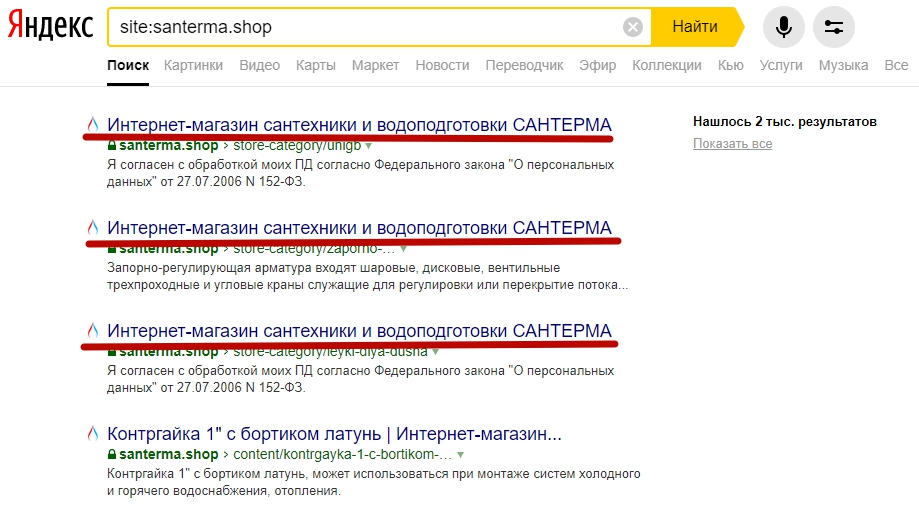Click the Запорно-регулирующая арматура snippet text
Viewport: 919px width, 513px height.
367,276
